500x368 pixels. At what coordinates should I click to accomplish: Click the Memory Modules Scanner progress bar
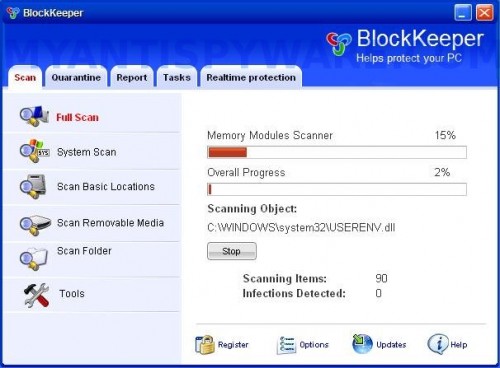point(337,152)
